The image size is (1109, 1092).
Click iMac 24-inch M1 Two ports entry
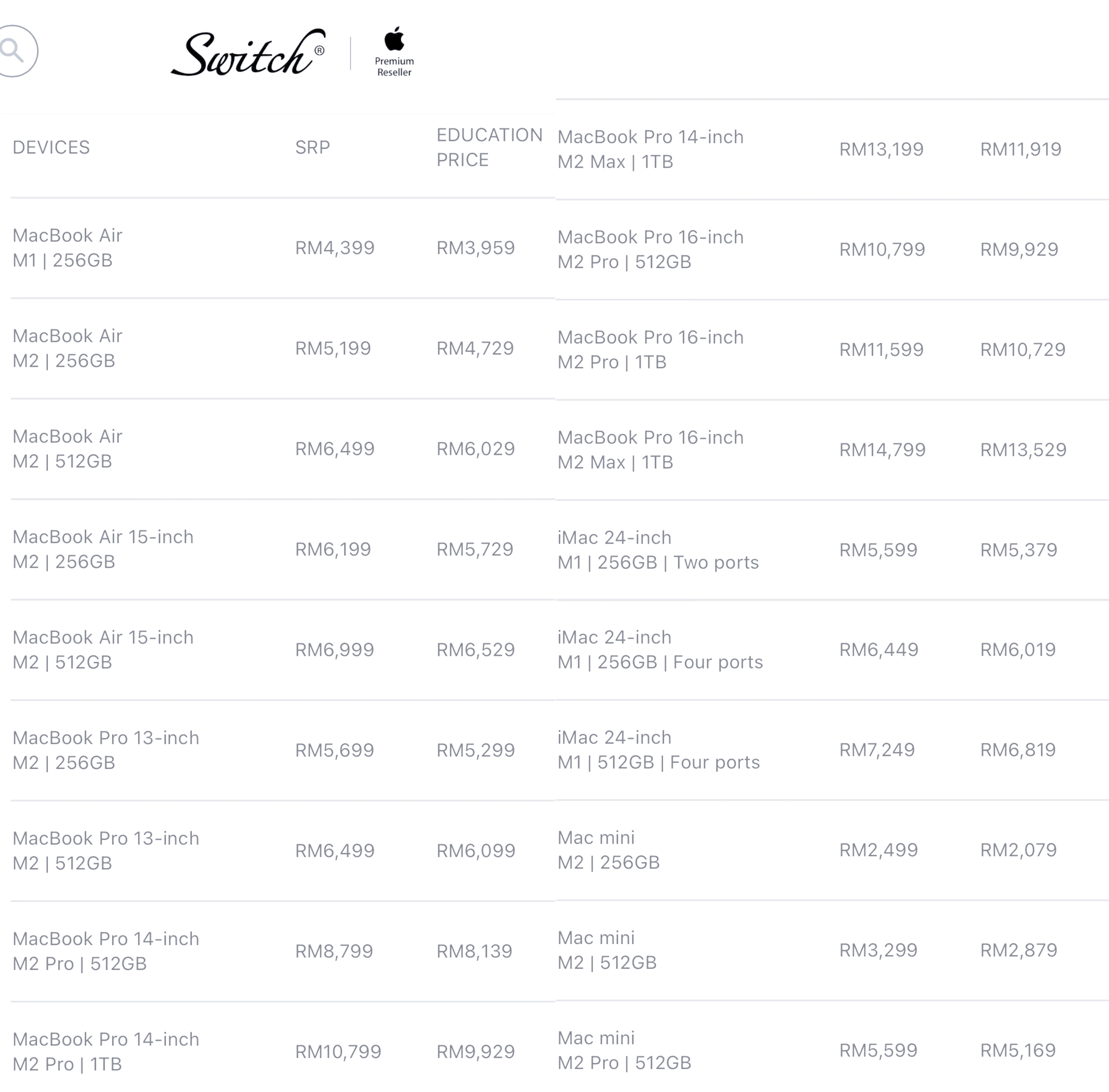coord(658,549)
